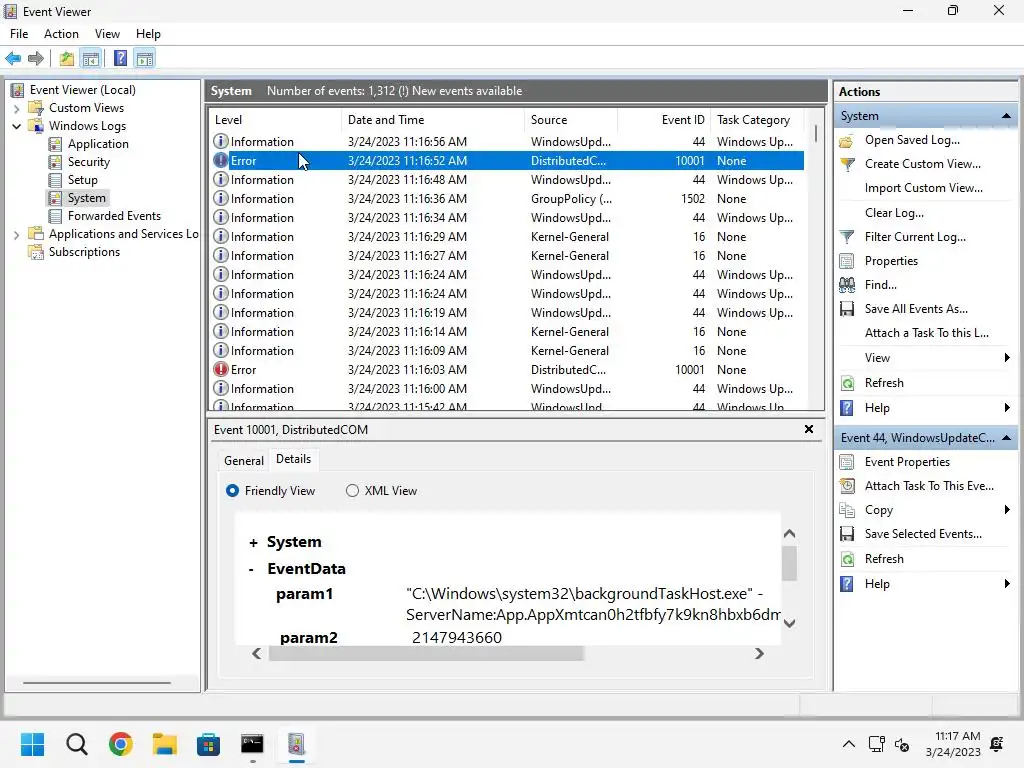Screen dimensions: 1024x768
Task: Click the Create Custom View funnel icon
Action: click(x=847, y=164)
